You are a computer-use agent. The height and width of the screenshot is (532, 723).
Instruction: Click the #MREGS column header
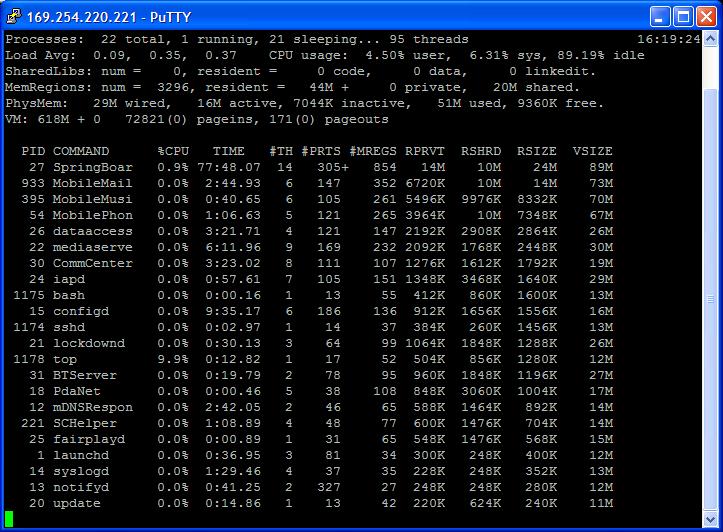click(373, 151)
